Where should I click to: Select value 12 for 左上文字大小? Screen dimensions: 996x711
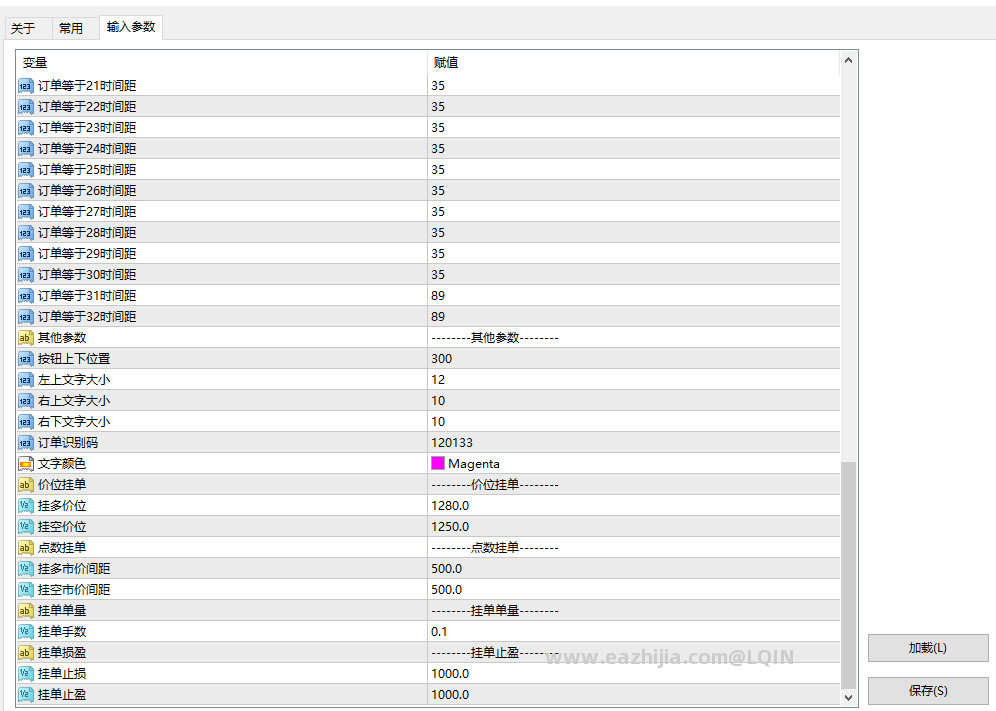(438, 379)
